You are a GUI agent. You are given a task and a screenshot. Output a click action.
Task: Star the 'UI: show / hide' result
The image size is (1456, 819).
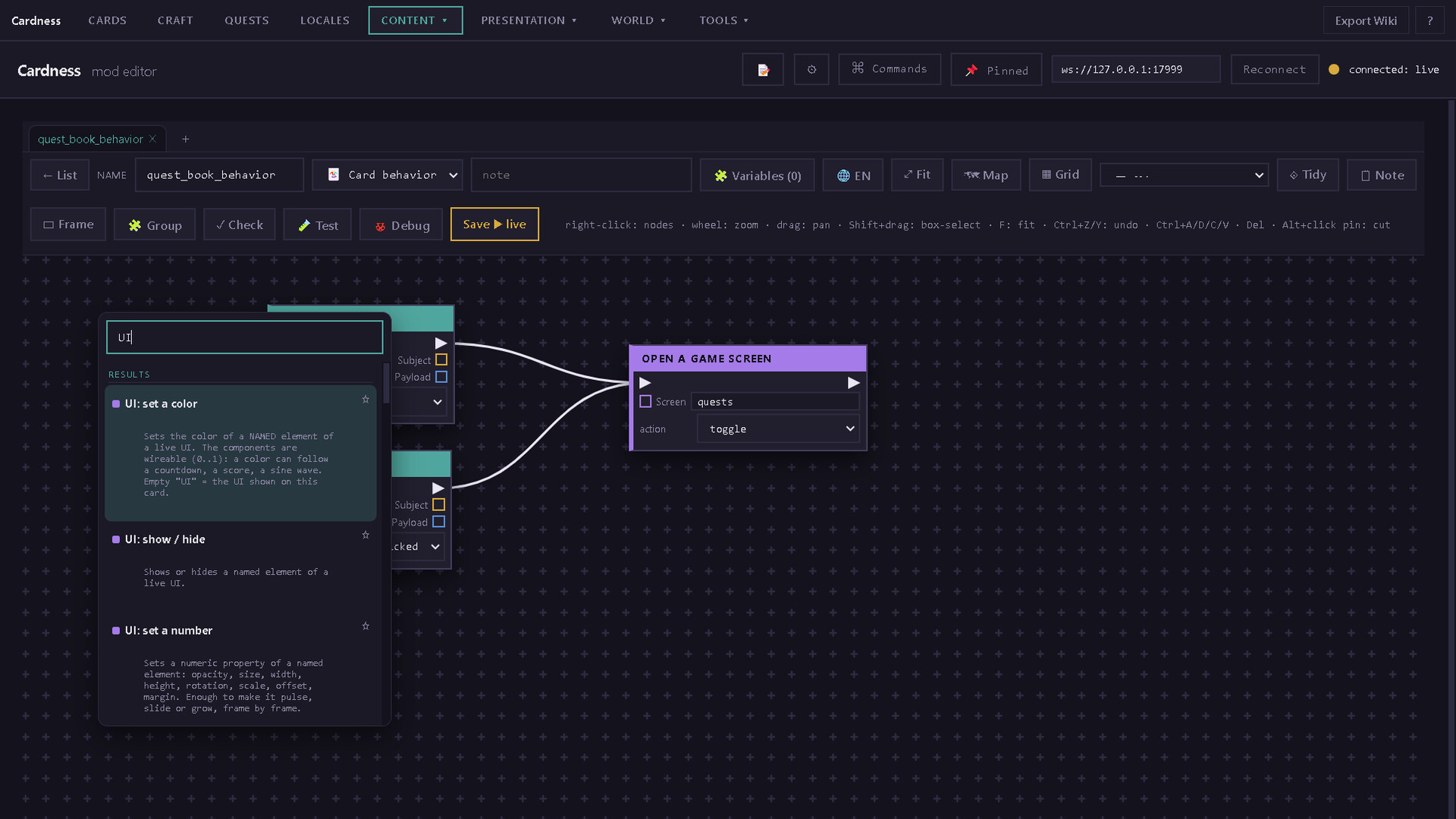pos(366,535)
